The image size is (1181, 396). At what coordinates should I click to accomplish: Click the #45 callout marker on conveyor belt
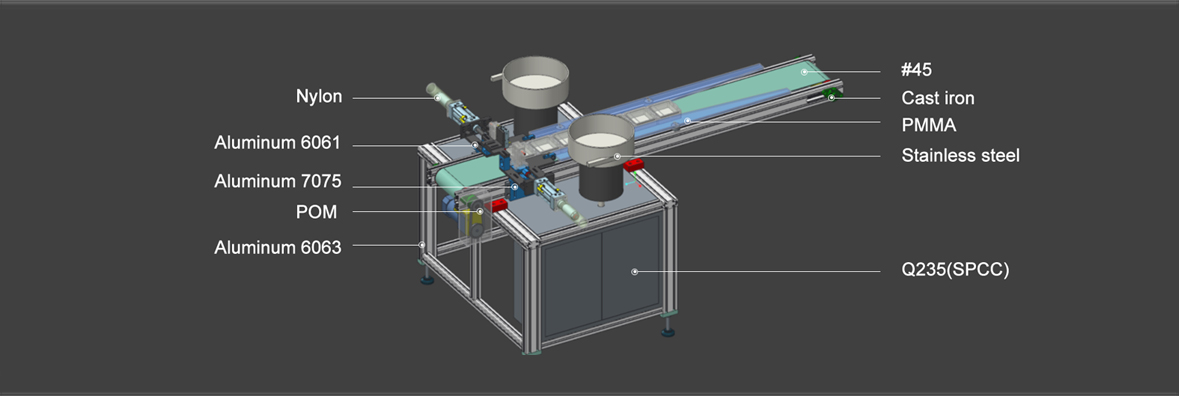click(804, 72)
